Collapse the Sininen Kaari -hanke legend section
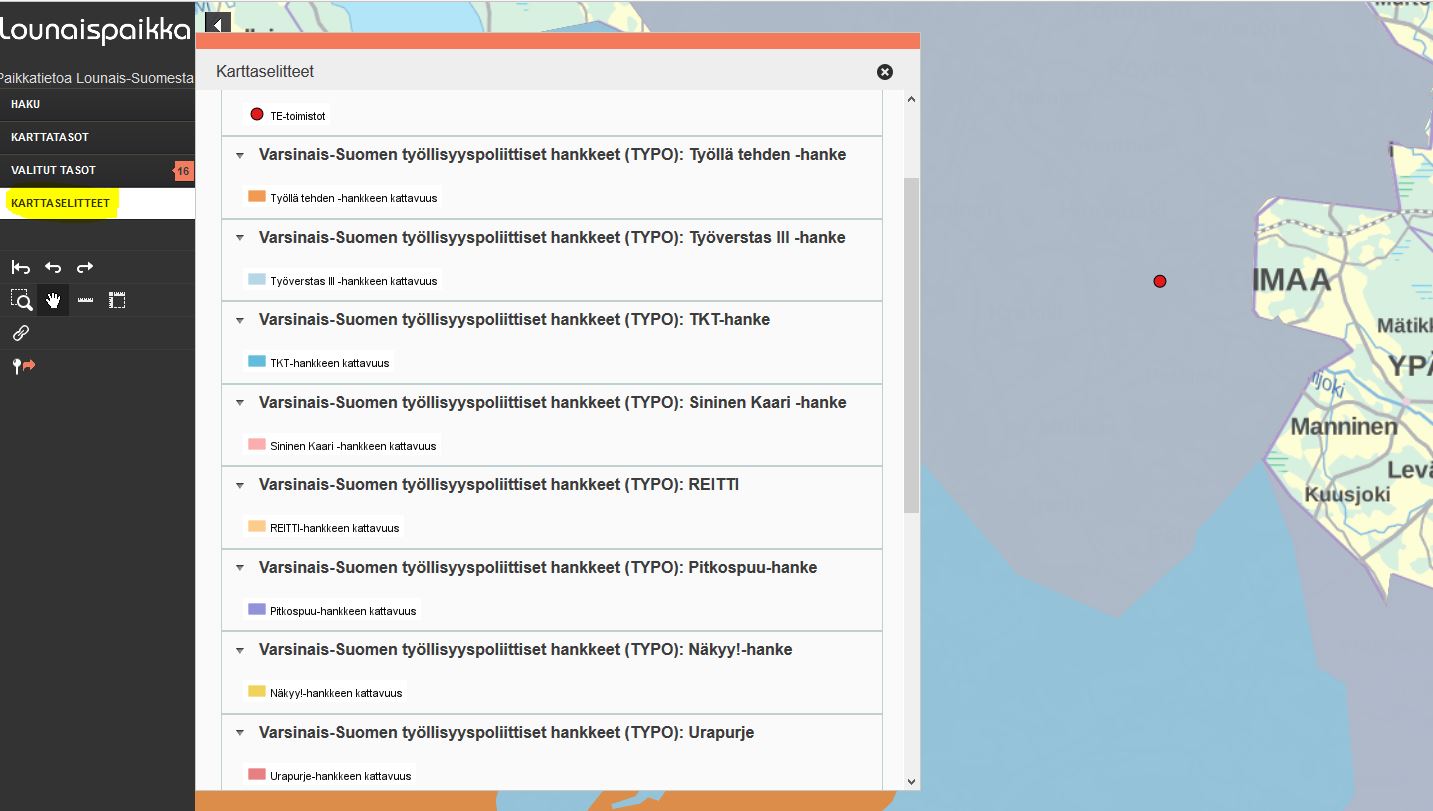Screen dimensions: 1433x811 point(240,403)
